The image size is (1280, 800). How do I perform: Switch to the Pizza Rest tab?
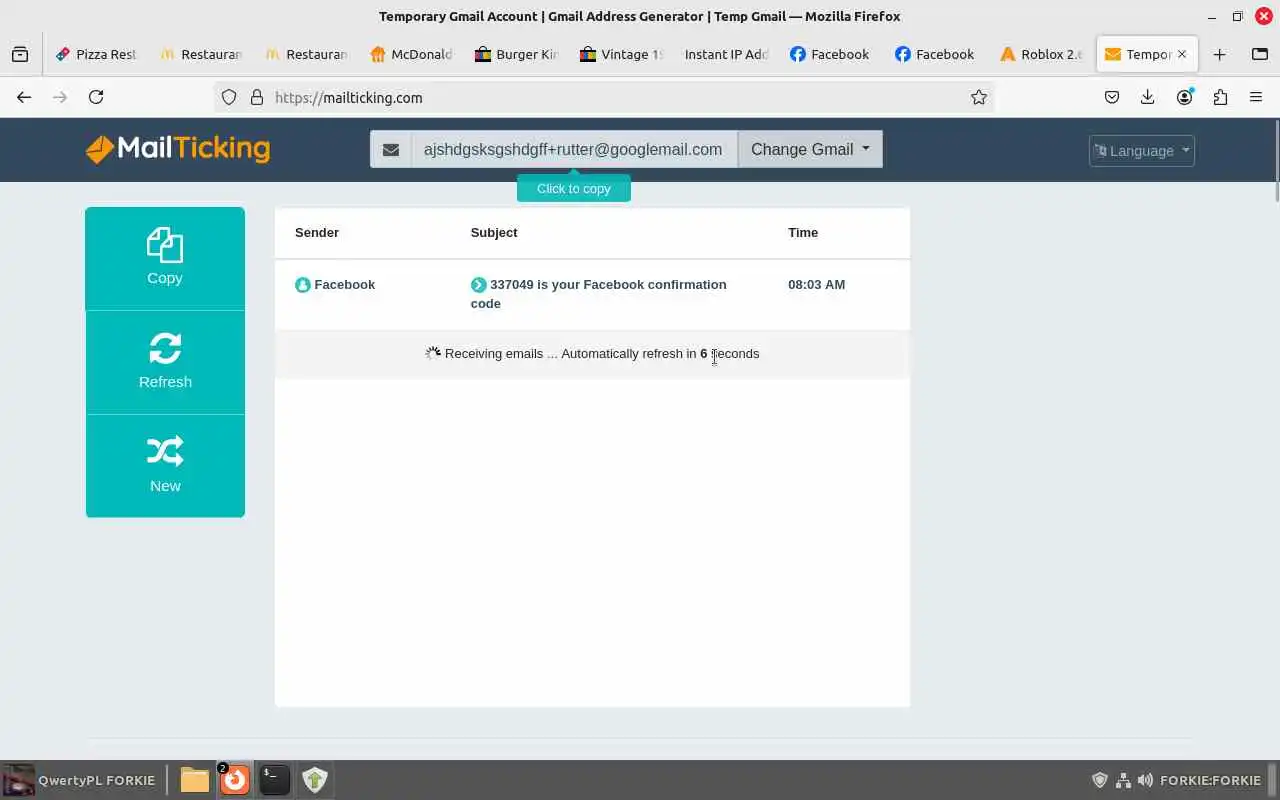point(96,54)
